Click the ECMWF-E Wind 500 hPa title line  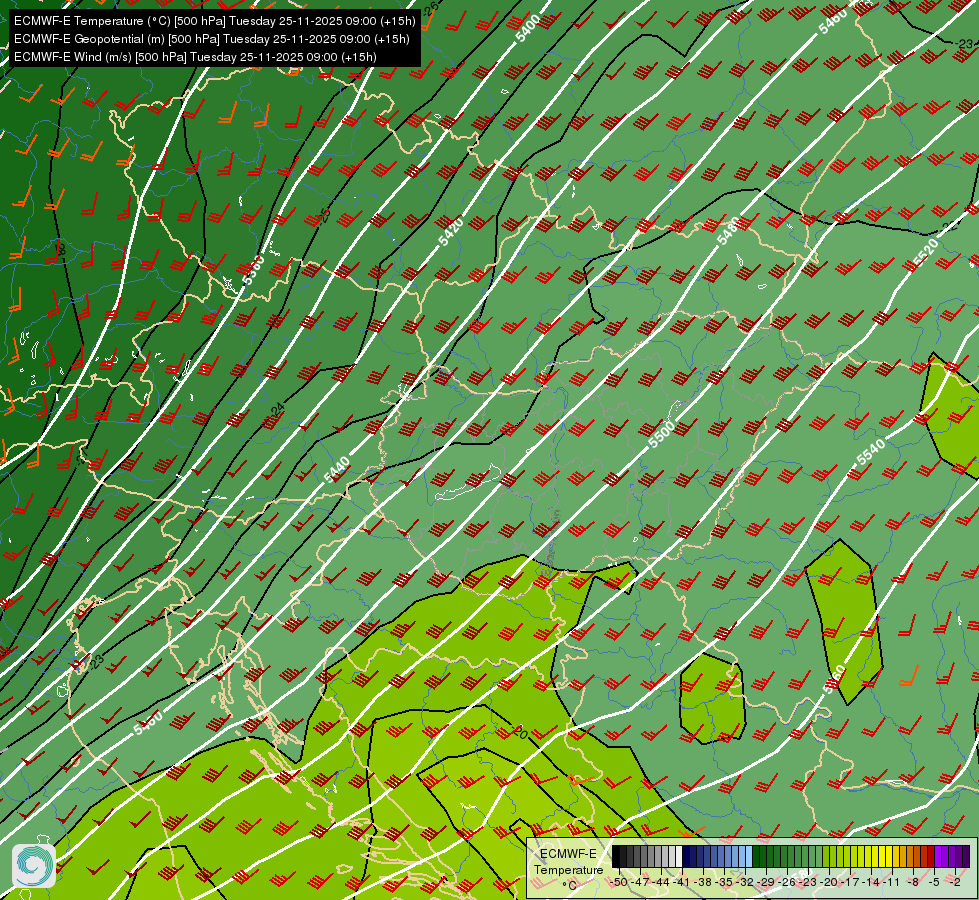(x=195, y=57)
